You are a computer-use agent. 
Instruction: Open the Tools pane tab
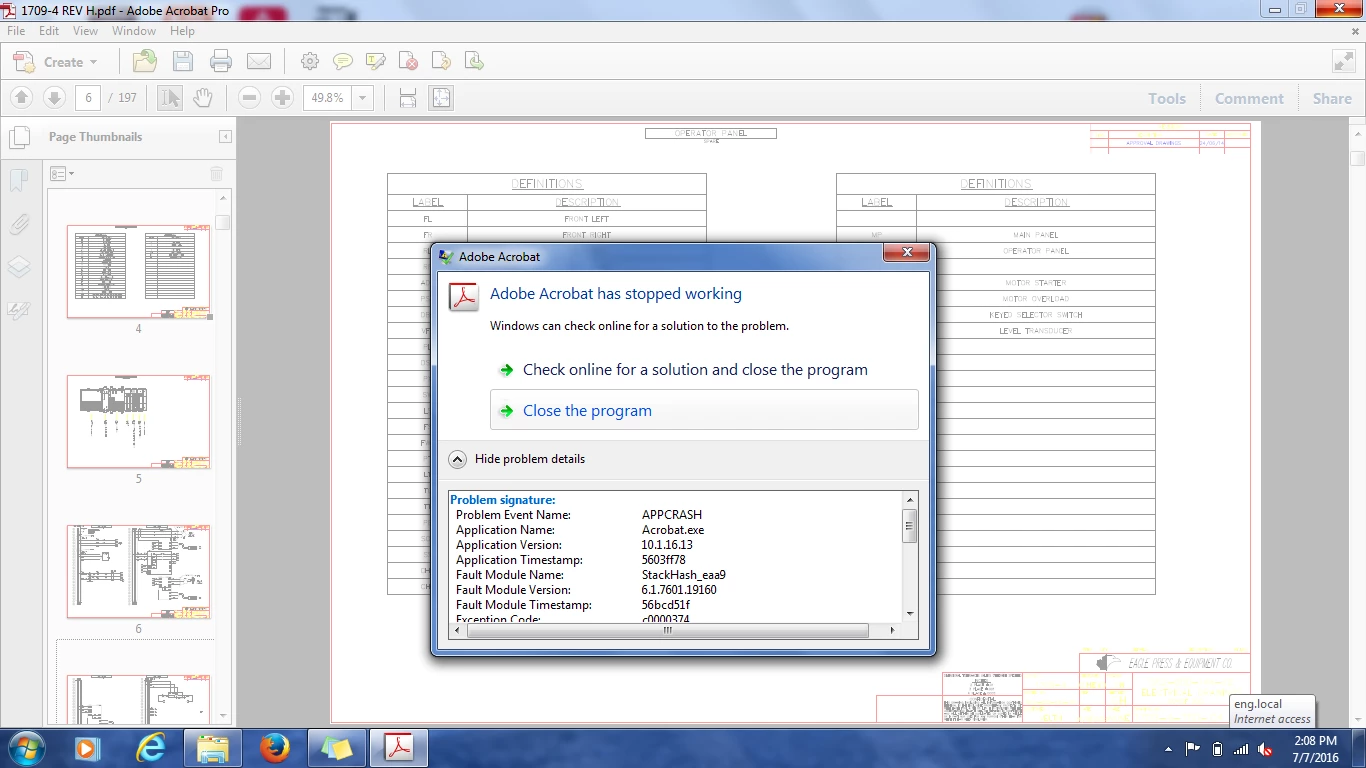tap(1167, 98)
